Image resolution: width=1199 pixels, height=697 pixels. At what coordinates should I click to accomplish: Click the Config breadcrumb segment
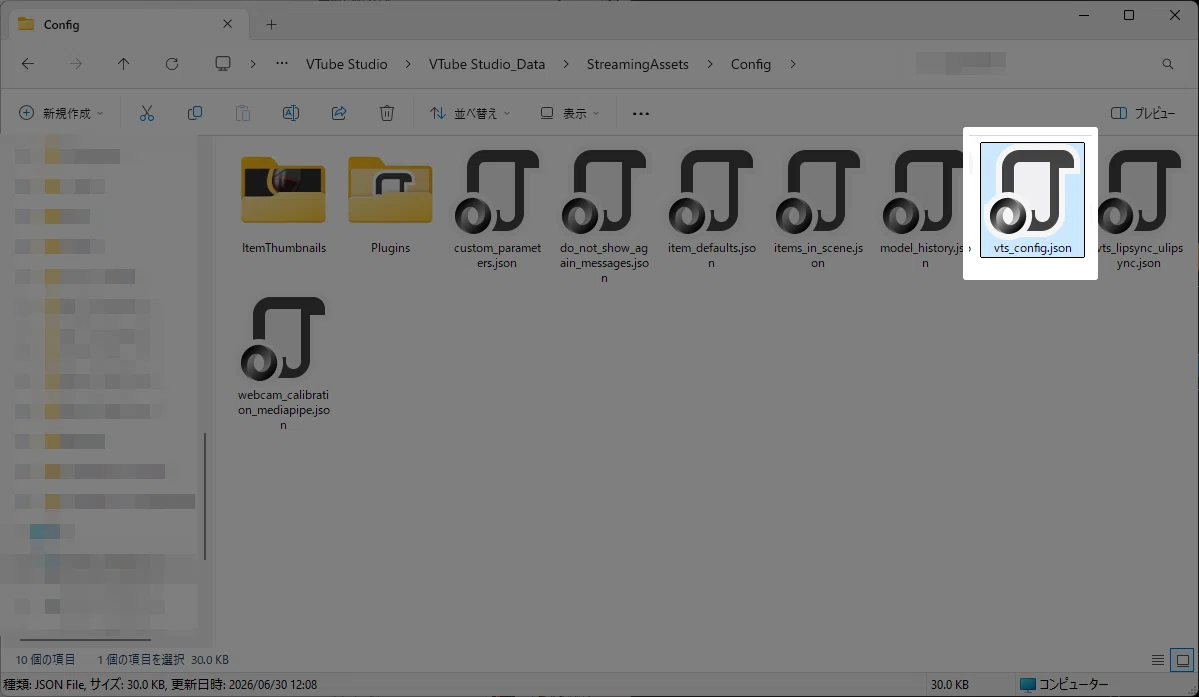point(751,64)
